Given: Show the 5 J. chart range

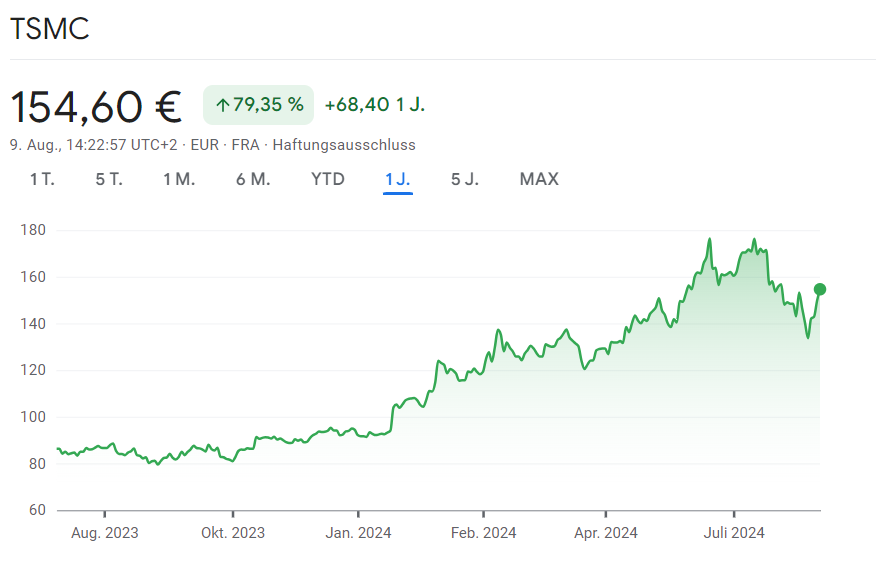Looking at the screenshot, I should [x=465, y=179].
